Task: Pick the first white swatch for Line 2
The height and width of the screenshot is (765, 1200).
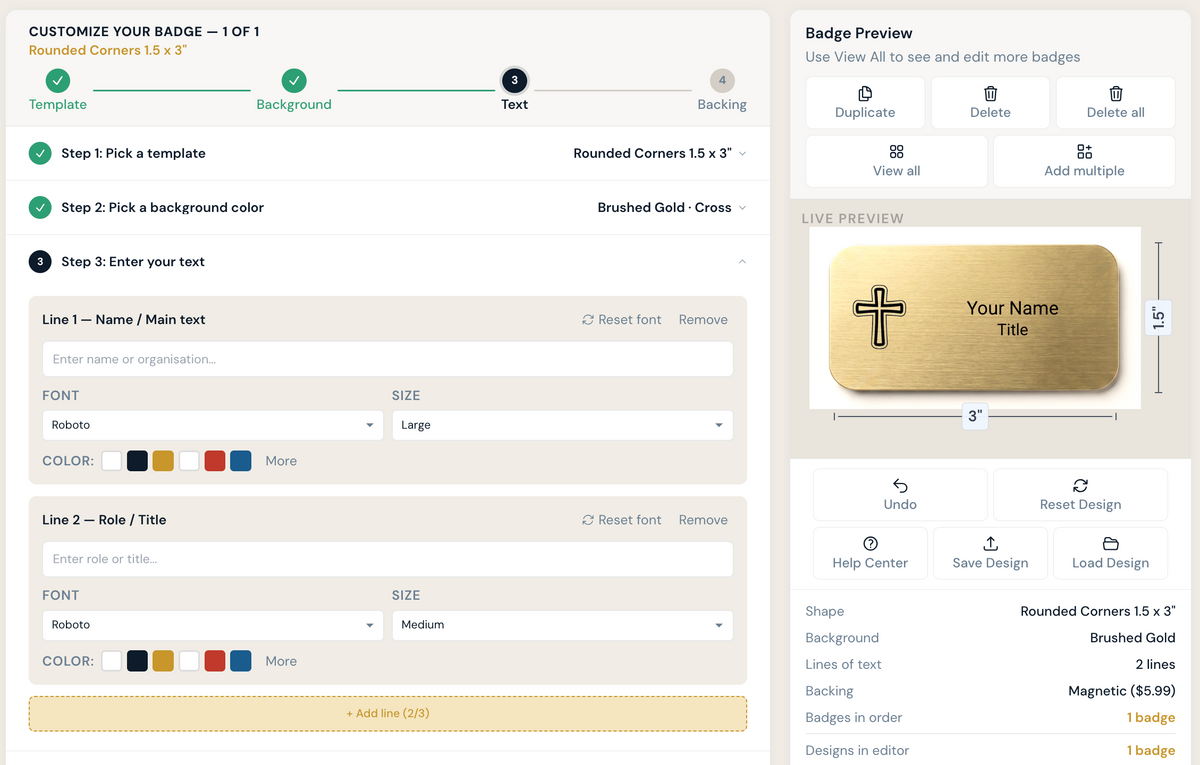Action: pyautogui.click(x=111, y=661)
